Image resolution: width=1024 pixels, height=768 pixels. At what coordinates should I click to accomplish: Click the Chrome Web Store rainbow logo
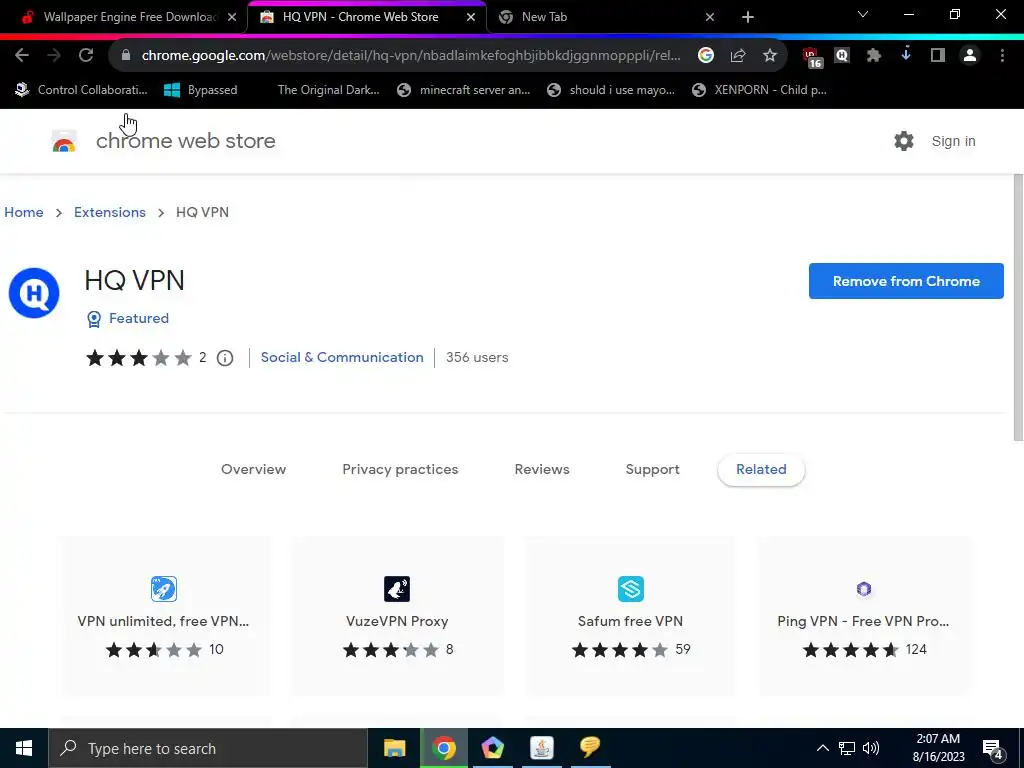pos(64,141)
